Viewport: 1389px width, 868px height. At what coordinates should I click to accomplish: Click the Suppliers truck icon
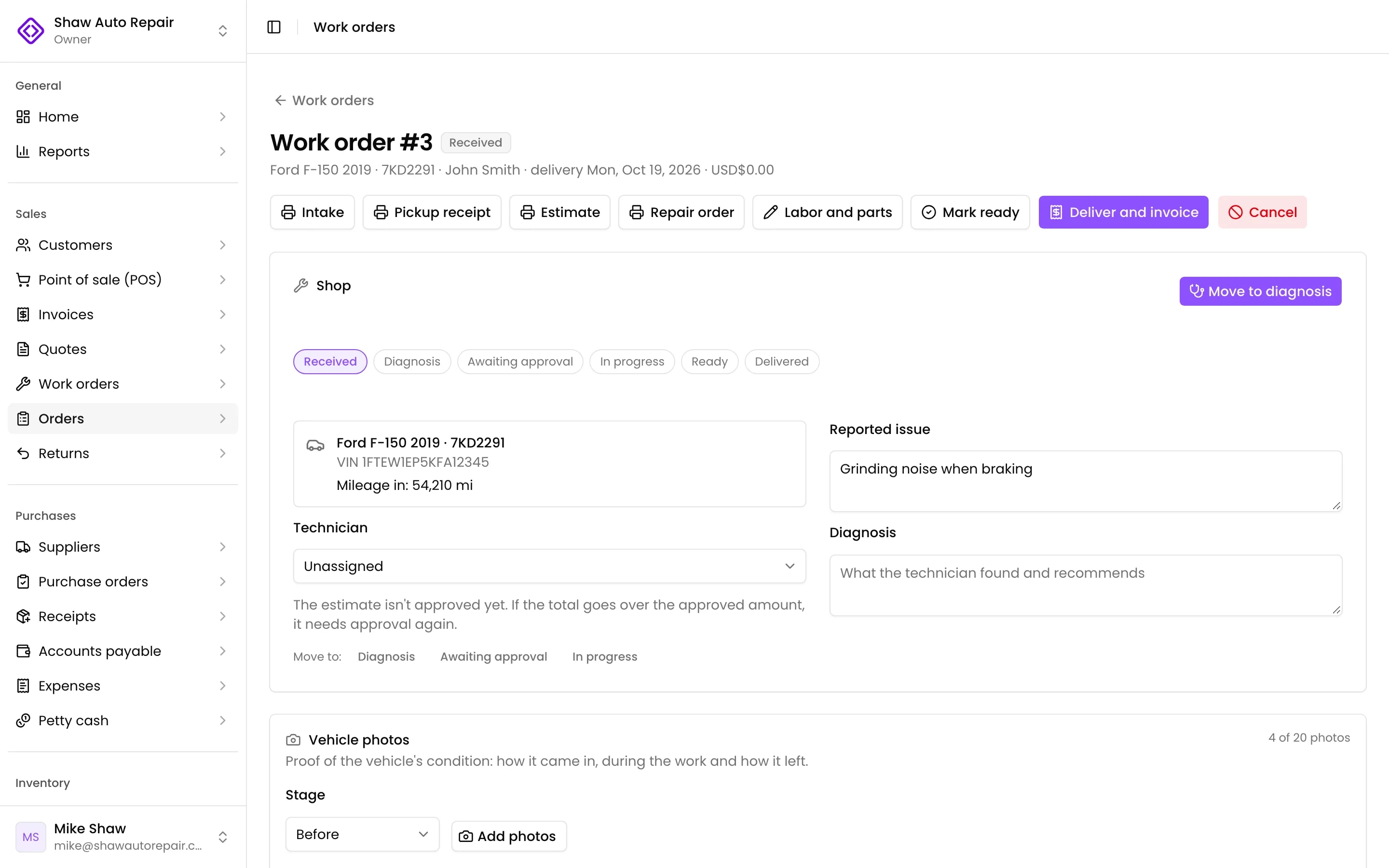tap(23, 547)
